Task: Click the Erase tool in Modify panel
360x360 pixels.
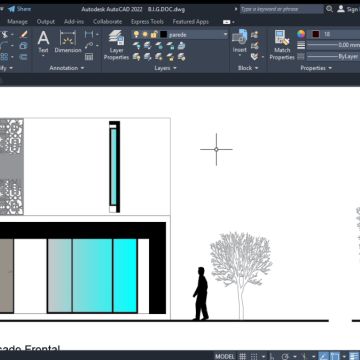Action: (x=23, y=34)
